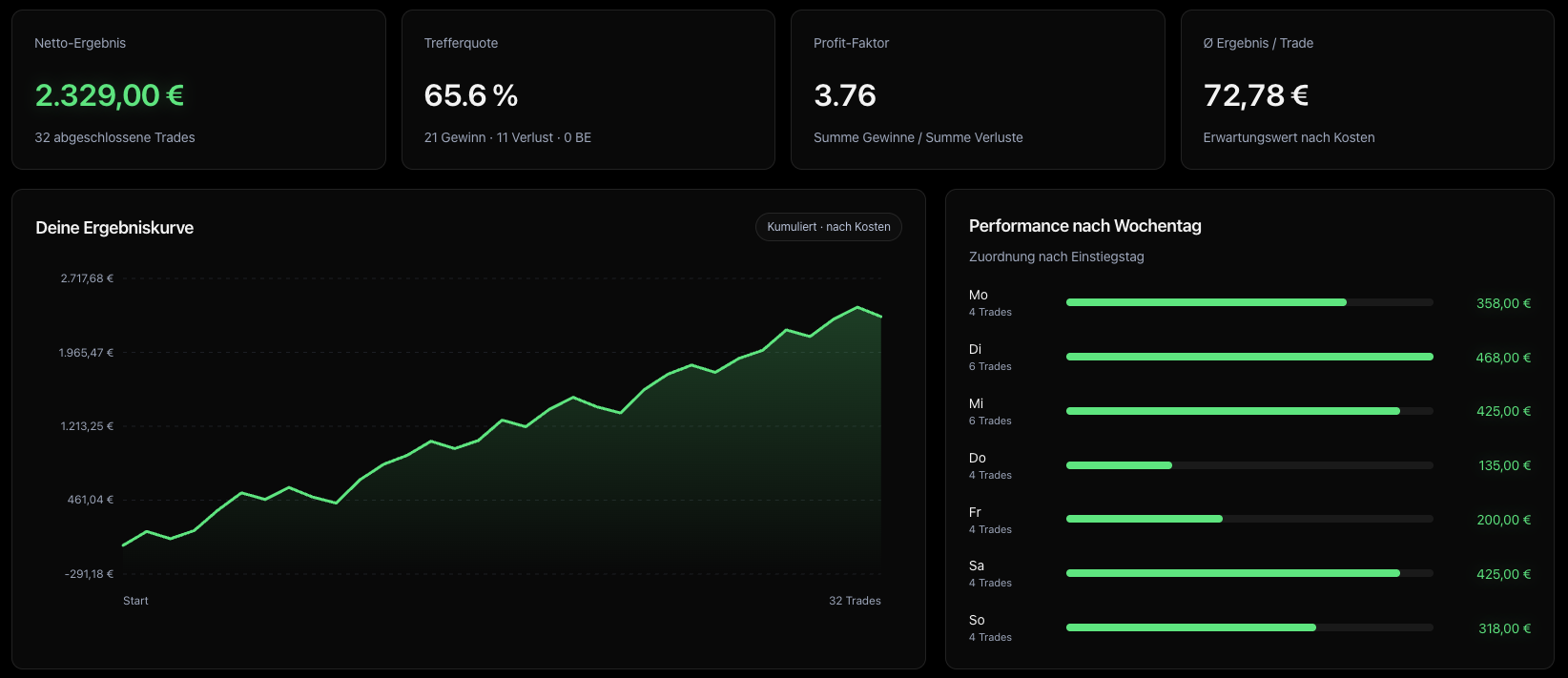Viewport: 1568px width, 678px height.
Task: Click "32 abgeschlossene Trades" subtitle
Action: [114, 137]
